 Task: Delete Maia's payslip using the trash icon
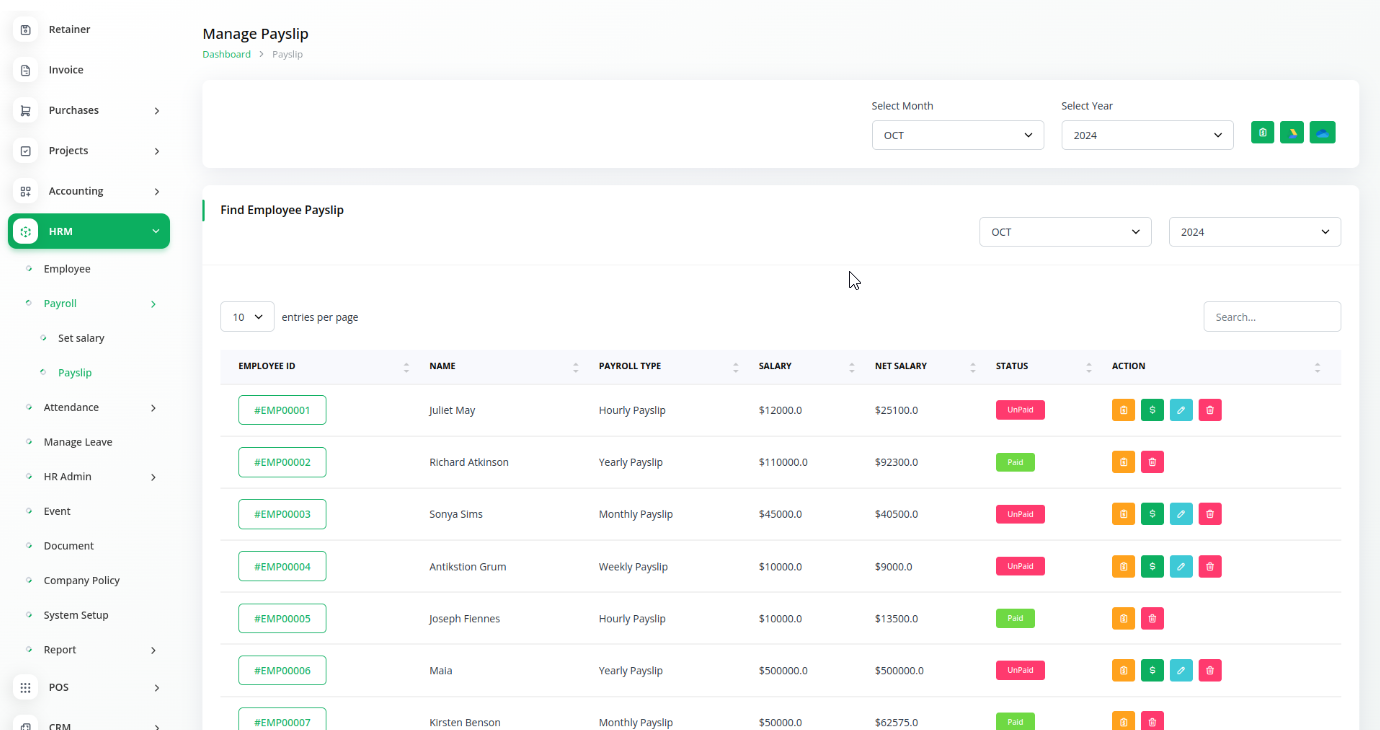pos(1210,670)
